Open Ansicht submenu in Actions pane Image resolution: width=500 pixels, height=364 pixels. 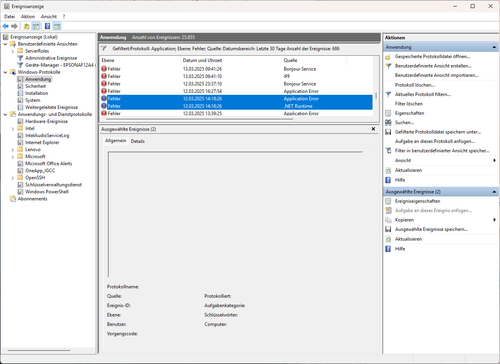403,160
